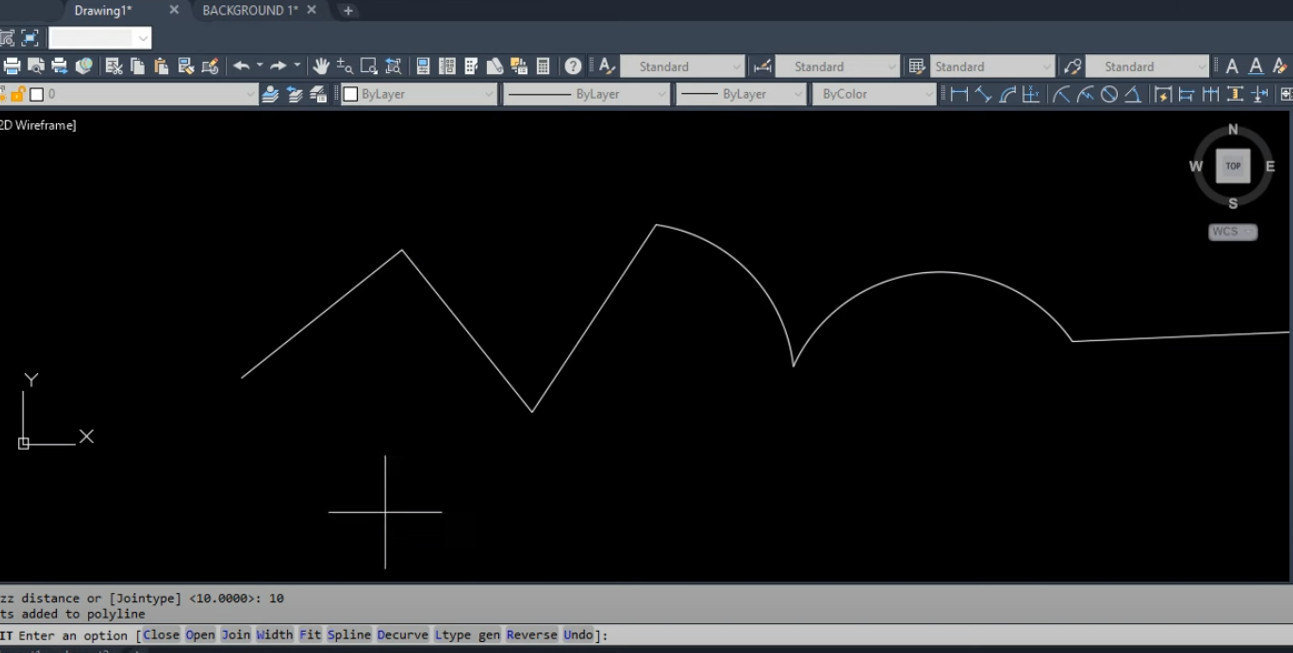Click the Help question mark icon
This screenshot has width=1293, height=653.
(x=573, y=67)
